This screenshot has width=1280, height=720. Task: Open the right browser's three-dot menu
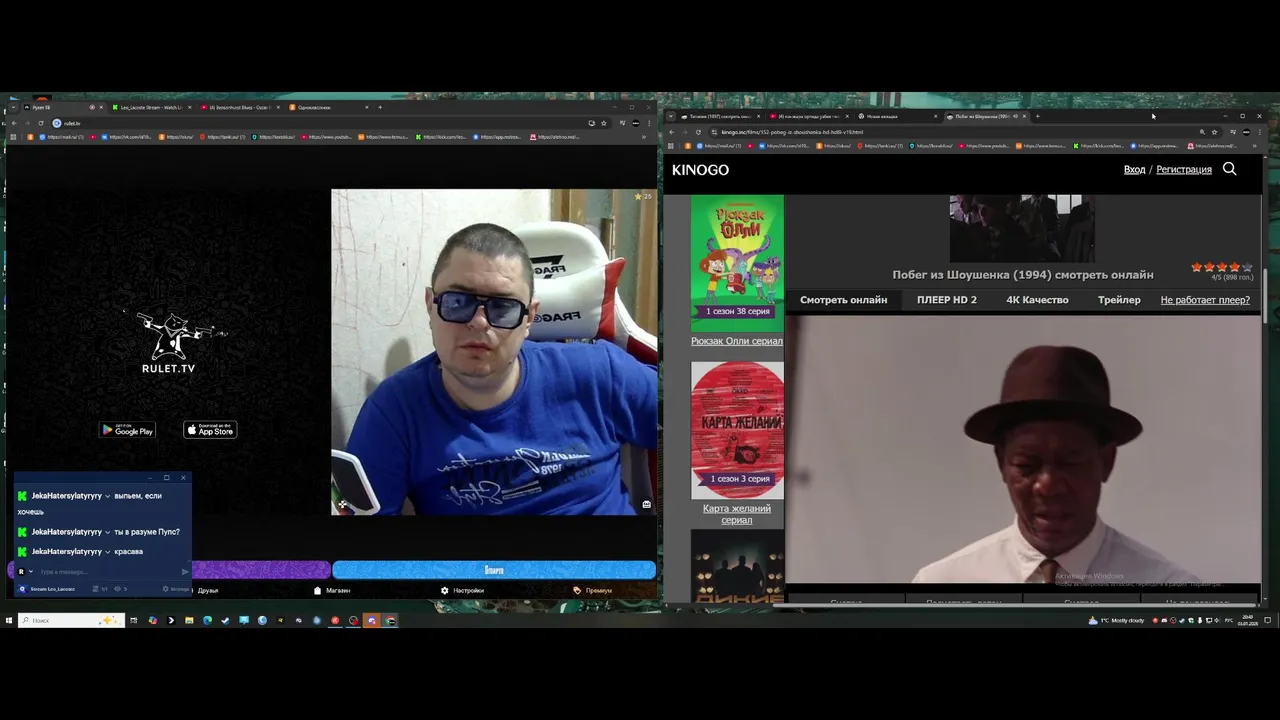pos(1259,132)
